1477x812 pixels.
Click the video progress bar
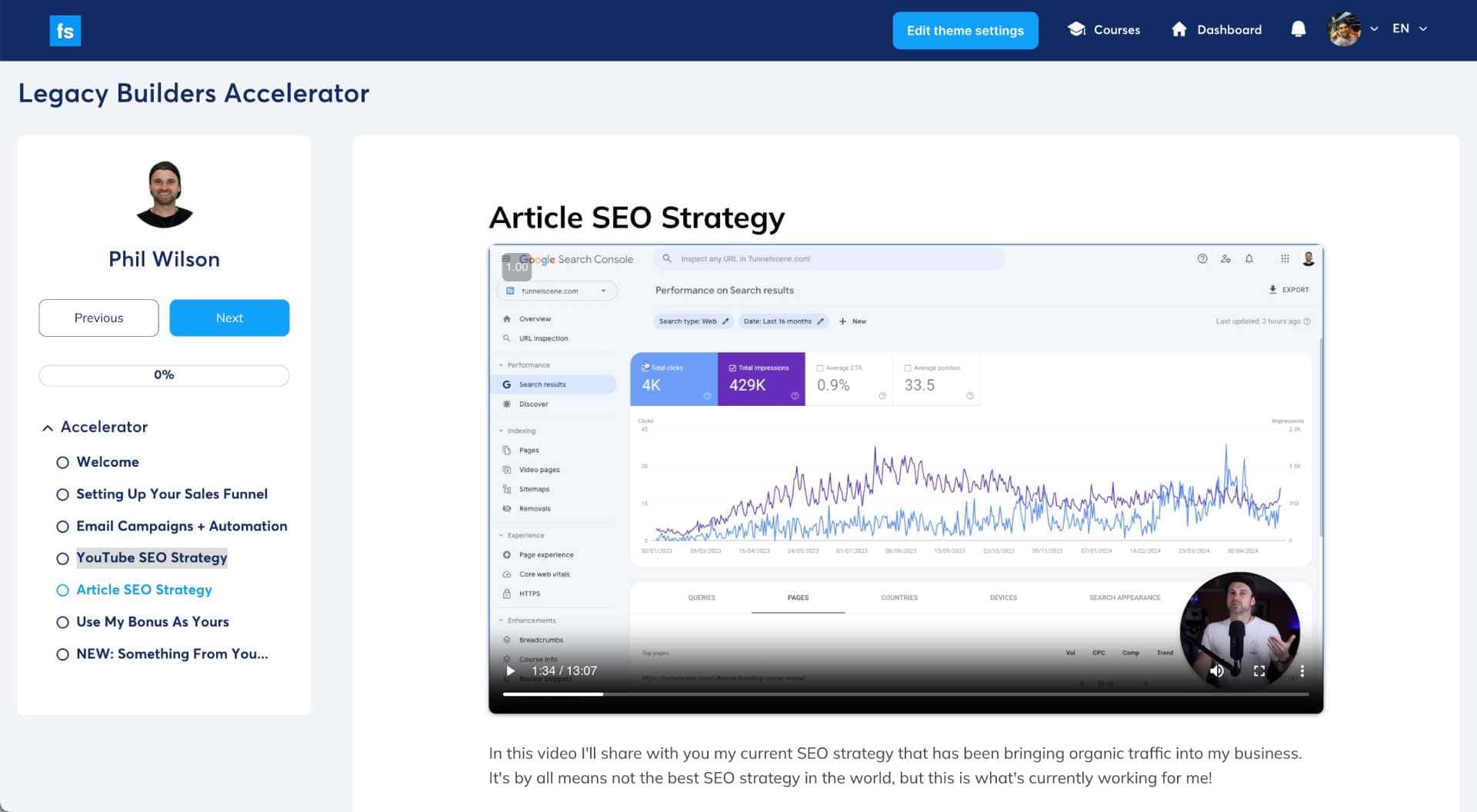point(906,694)
